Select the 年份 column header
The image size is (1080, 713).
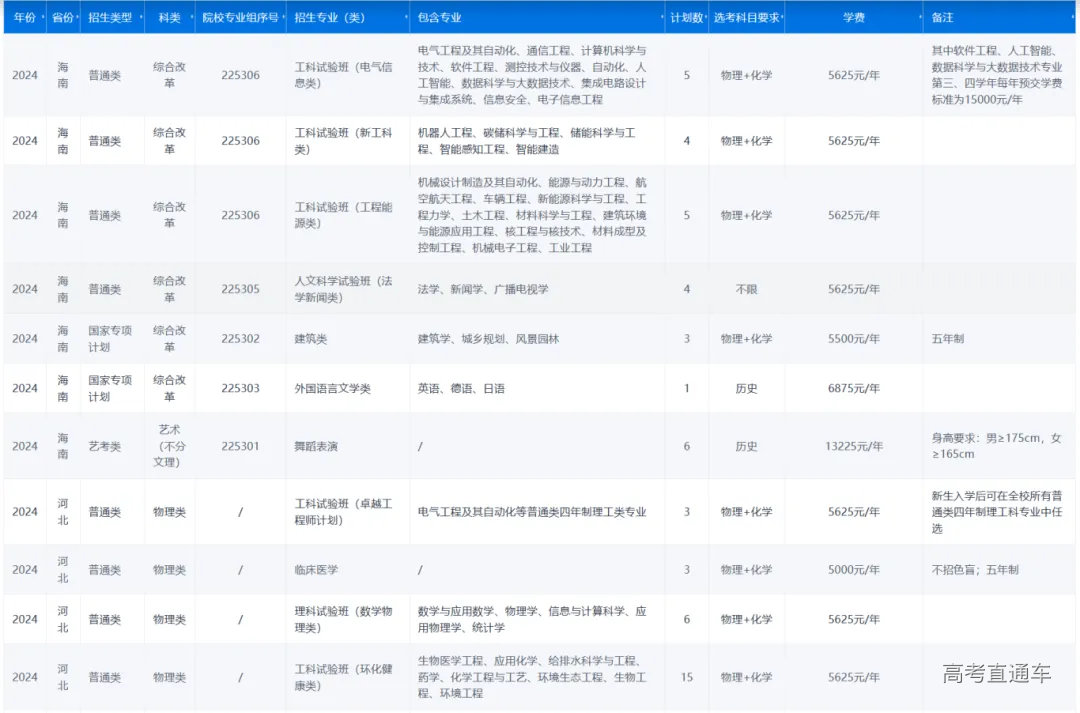(24, 17)
